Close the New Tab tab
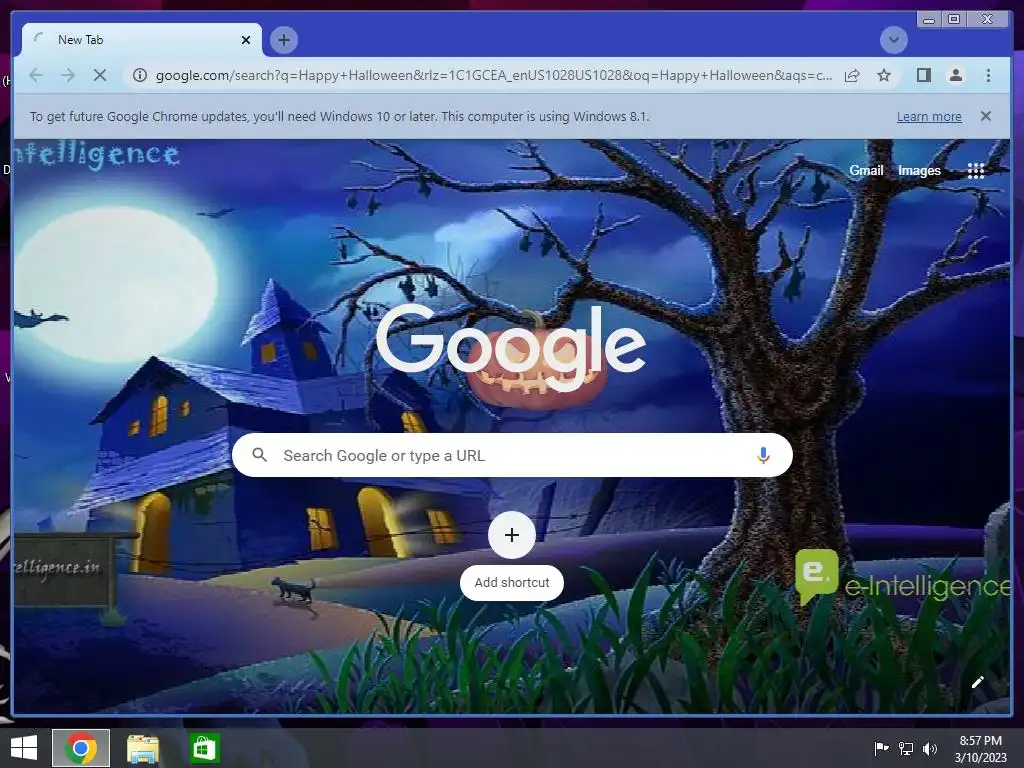Image resolution: width=1024 pixels, height=768 pixels. [x=246, y=40]
